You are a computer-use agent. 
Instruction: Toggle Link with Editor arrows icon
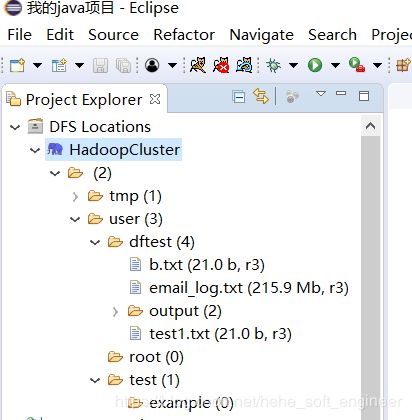coord(261,96)
